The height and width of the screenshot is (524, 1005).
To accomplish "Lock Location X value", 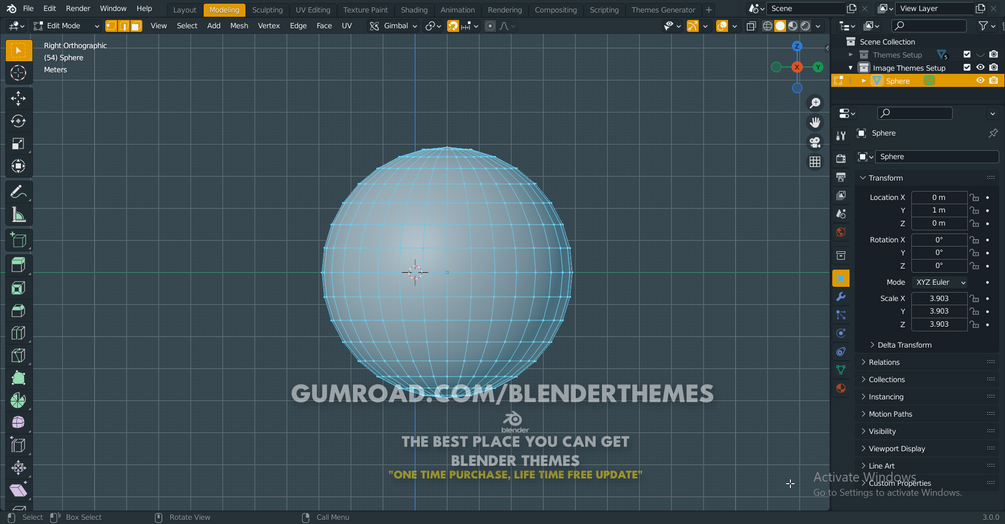I will (974, 197).
